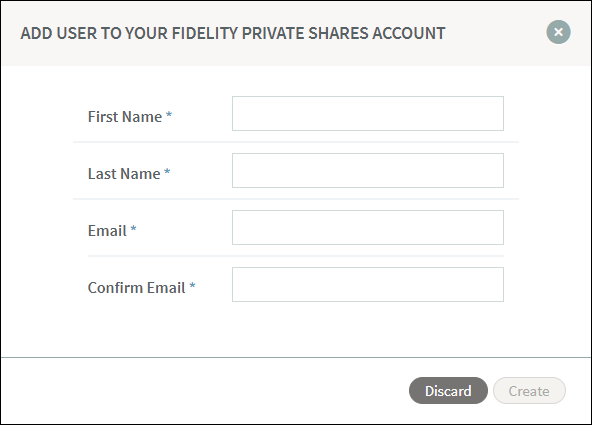592x425 pixels.
Task: Click the Last Name label text
Action: click(x=124, y=174)
